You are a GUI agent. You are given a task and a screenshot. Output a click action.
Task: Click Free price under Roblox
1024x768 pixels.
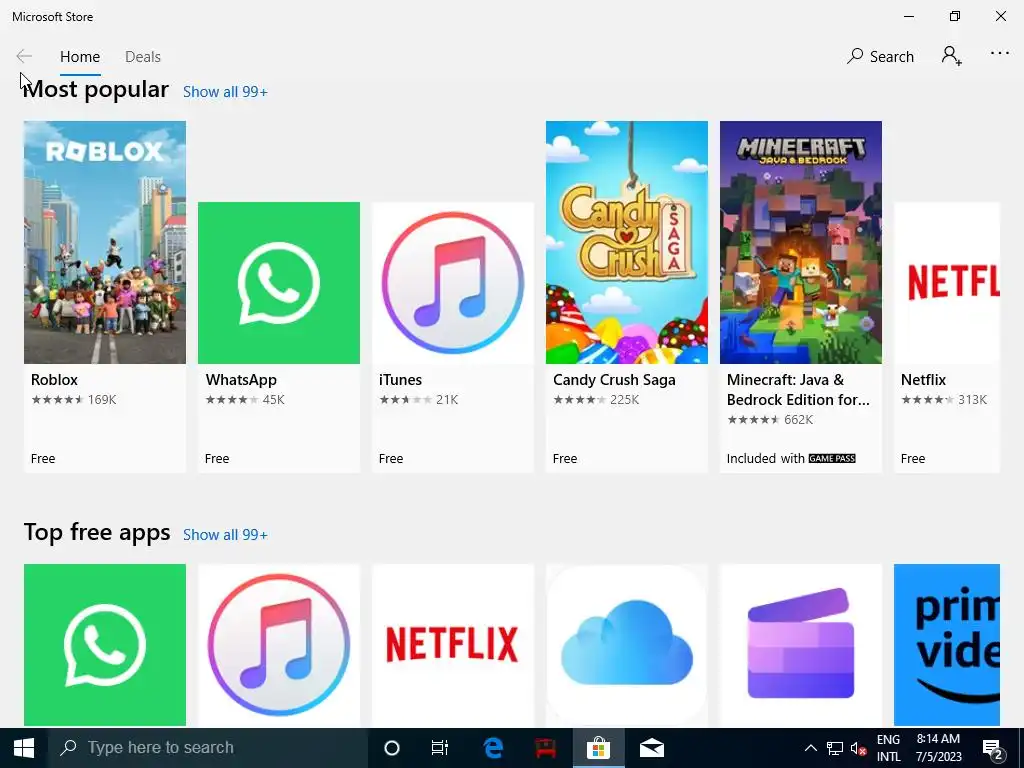tap(43, 458)
